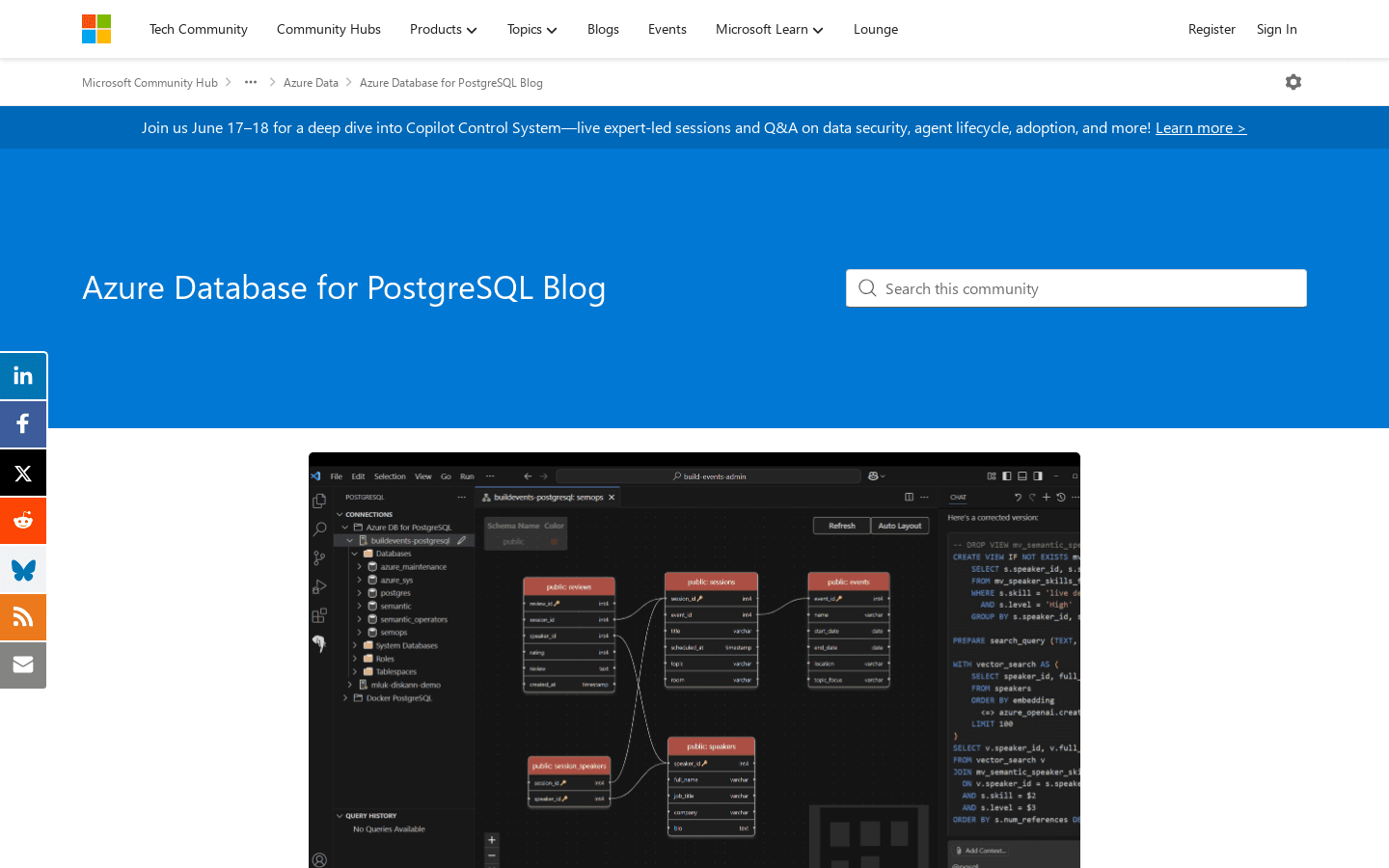Click the Run and Debug icon
Viewport: 1389px width, 868px height.
[319, 587]
